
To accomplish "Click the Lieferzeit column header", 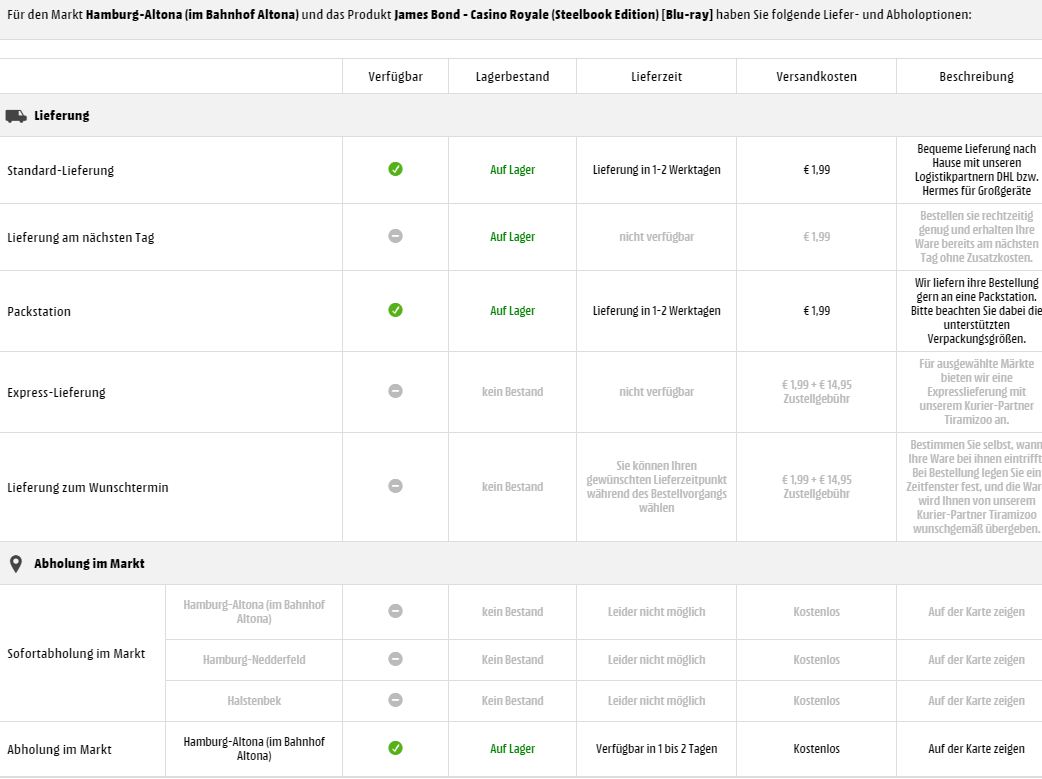I will 656,77.
